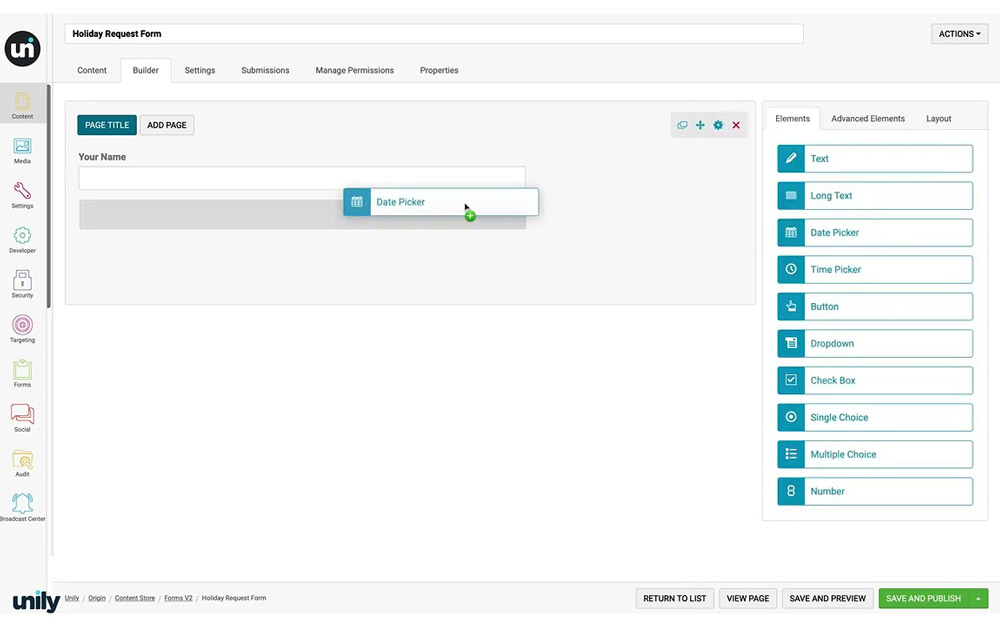Open the Developer section icon
This screenshot has width=1000, height=626.
(22, 239)
